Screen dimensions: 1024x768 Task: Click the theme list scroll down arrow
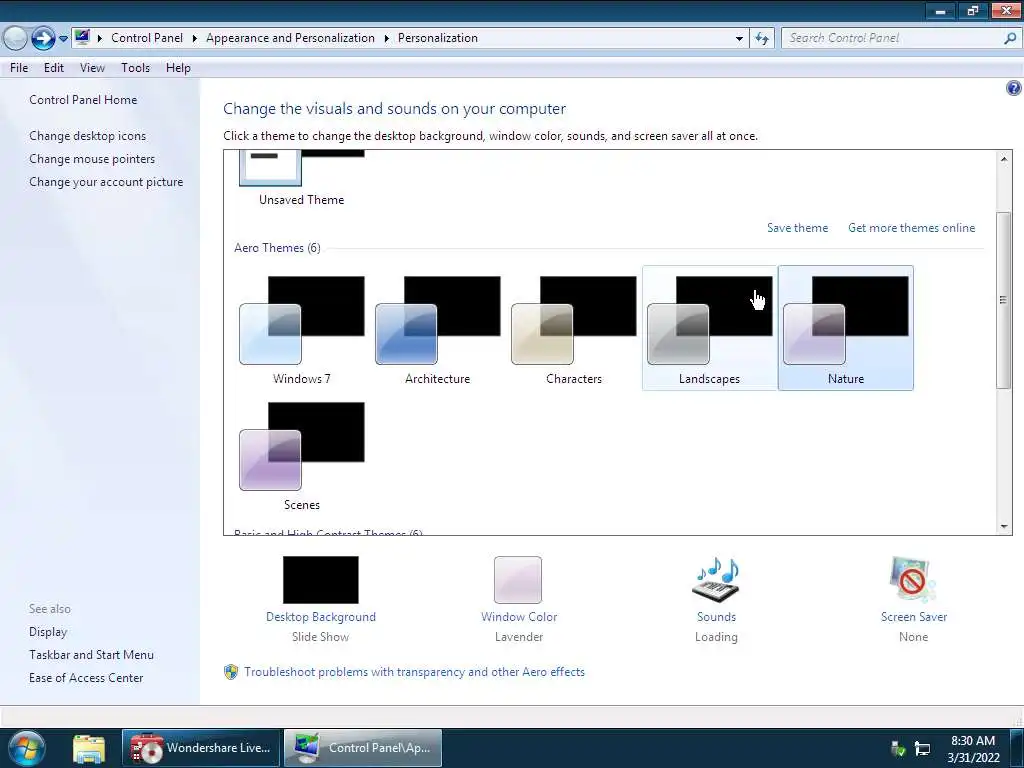click(x=1004, y=526)
